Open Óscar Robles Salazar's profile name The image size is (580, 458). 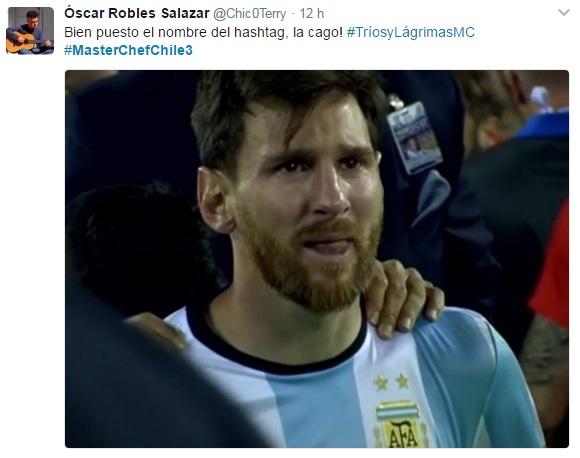click(x=136, y=13)
